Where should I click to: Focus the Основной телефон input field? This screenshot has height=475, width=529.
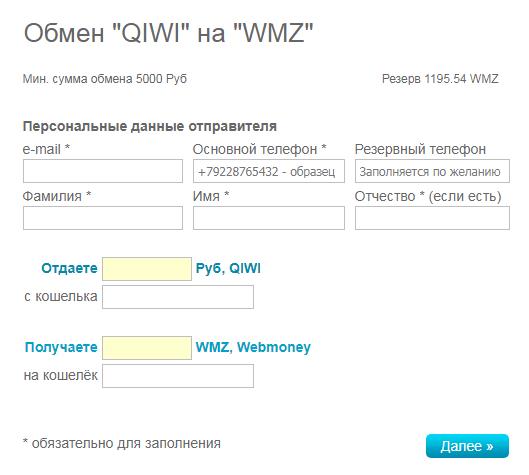tap(269, 171)
